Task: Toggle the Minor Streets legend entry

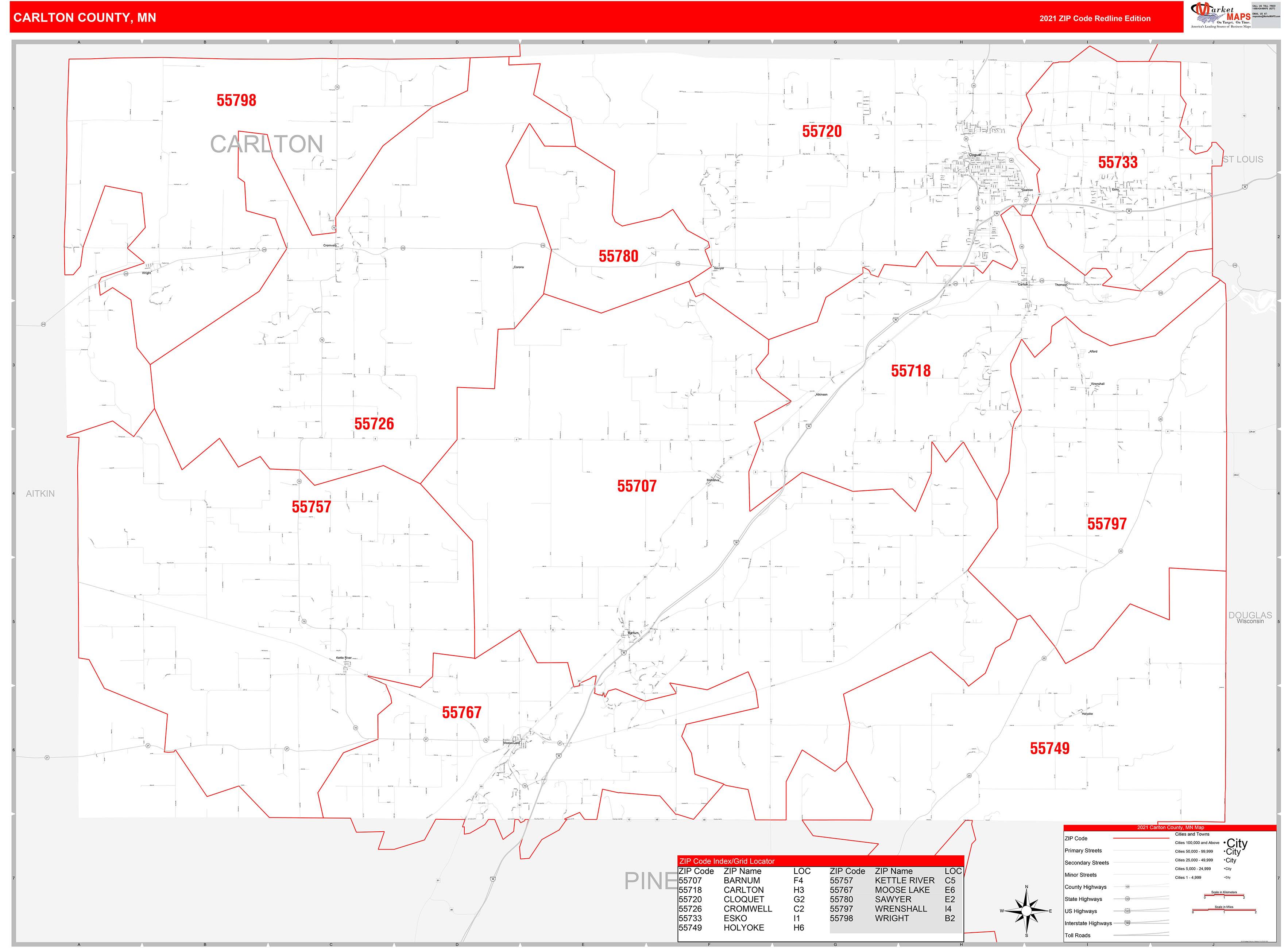Action: (x=1081, y=875)
